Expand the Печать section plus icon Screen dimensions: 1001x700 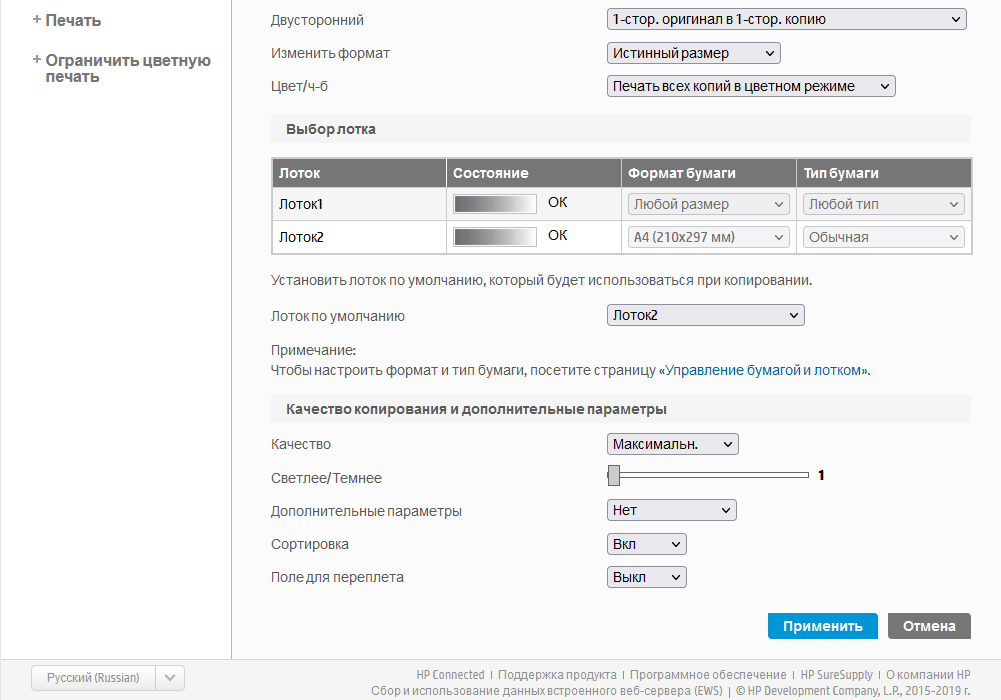tap(37, 20)
